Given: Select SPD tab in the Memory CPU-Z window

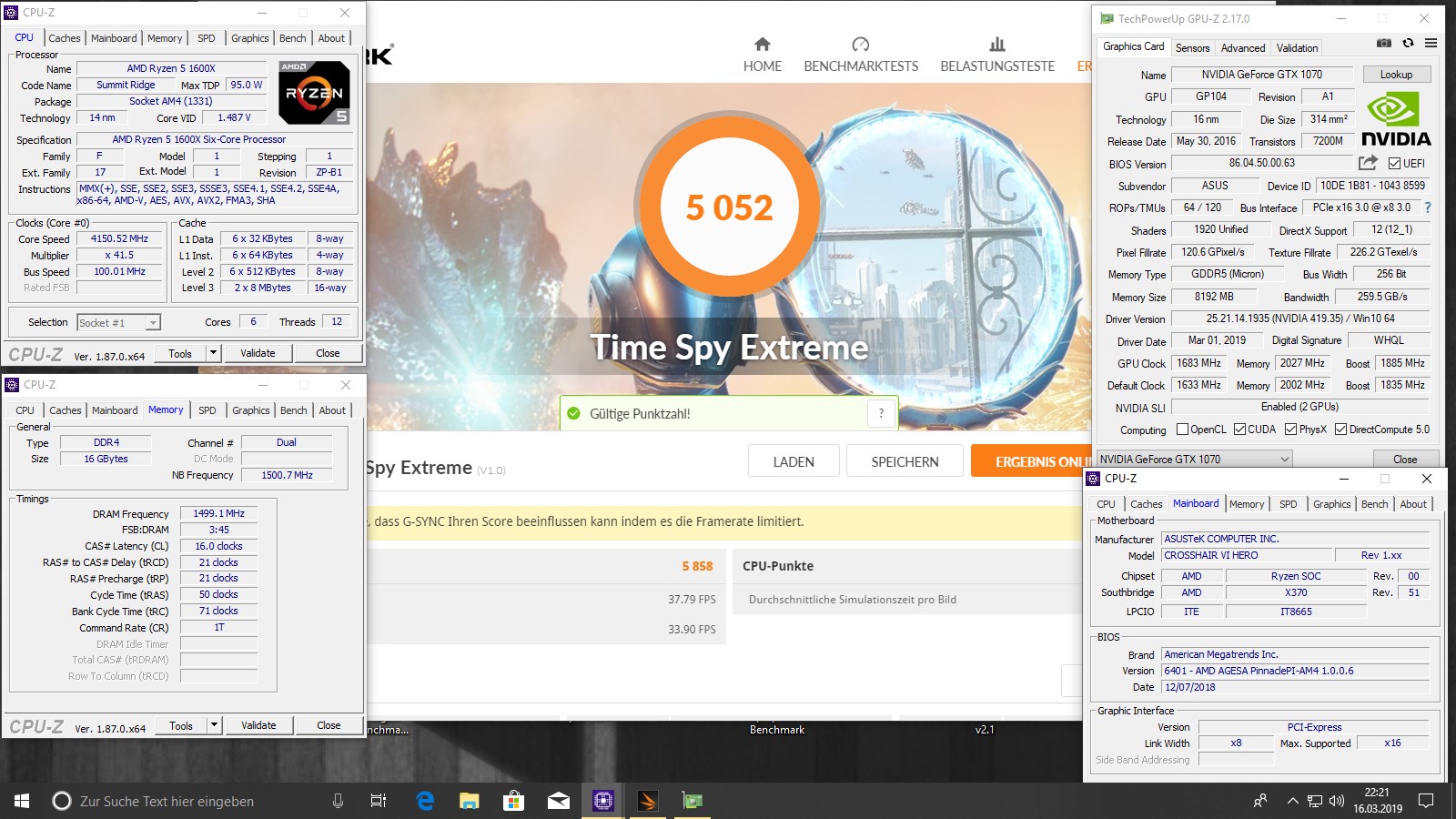Looking at the screenshot, I should 207,410.
